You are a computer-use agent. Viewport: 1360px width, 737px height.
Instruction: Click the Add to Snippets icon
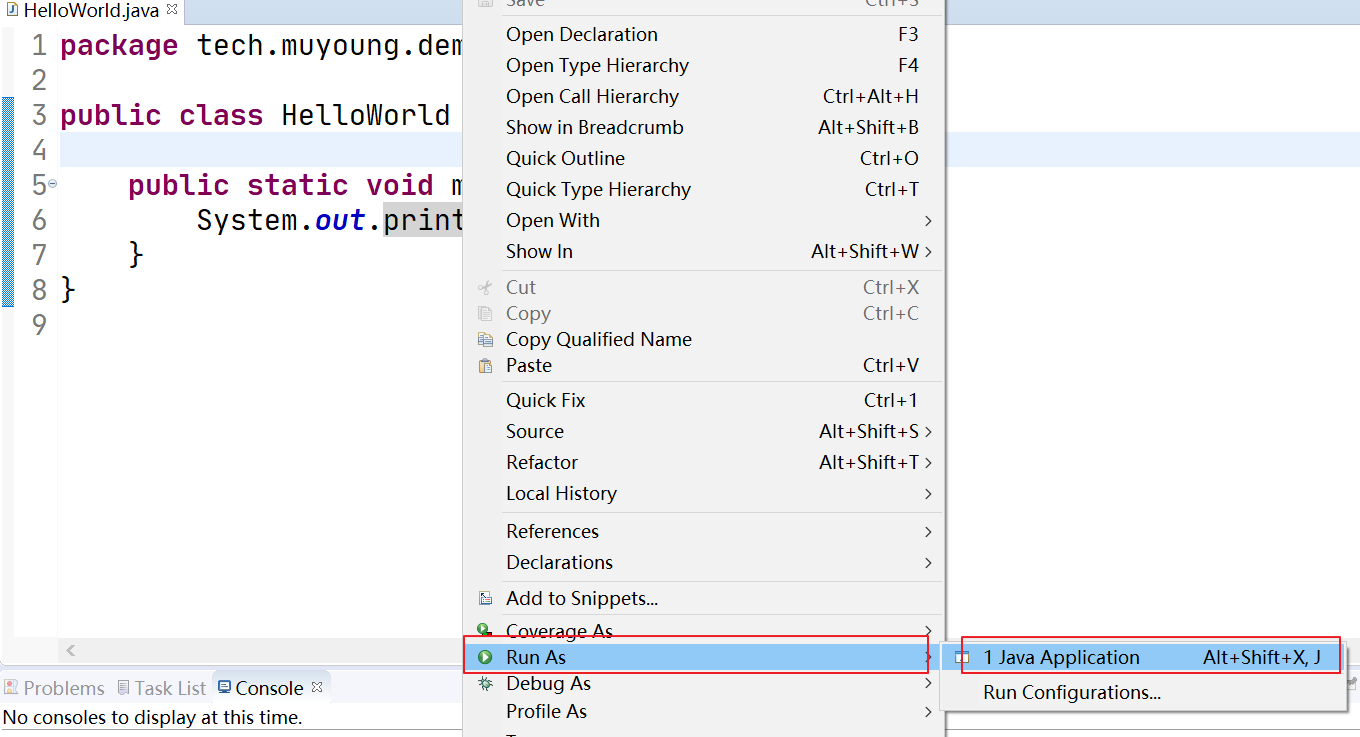pos(485,599)
